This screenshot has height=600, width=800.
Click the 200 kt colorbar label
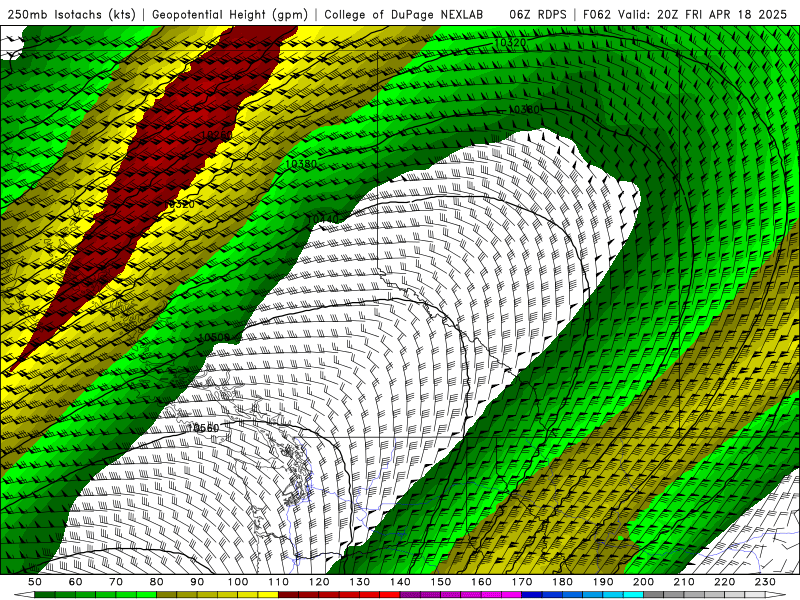pyautogui.click(x=644, y=582)
